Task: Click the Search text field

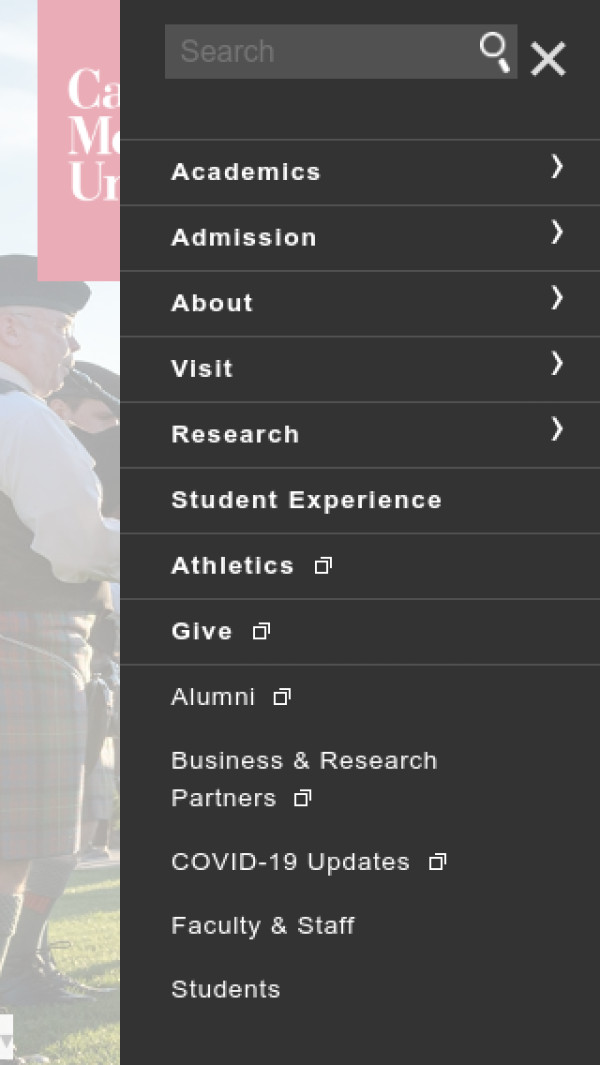Action: coord(320,52)
